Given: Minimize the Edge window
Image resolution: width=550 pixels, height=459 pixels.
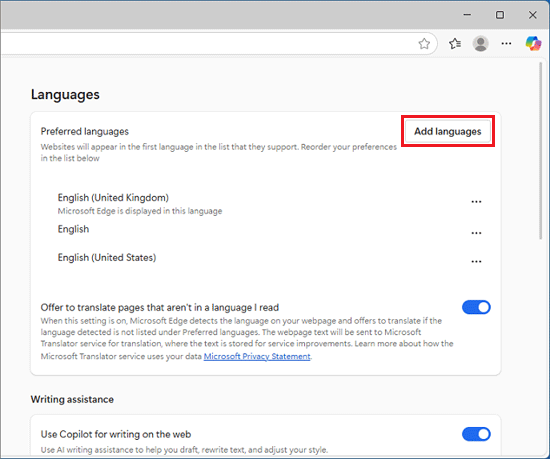Looking at the screenshot, I should [467, 15].
